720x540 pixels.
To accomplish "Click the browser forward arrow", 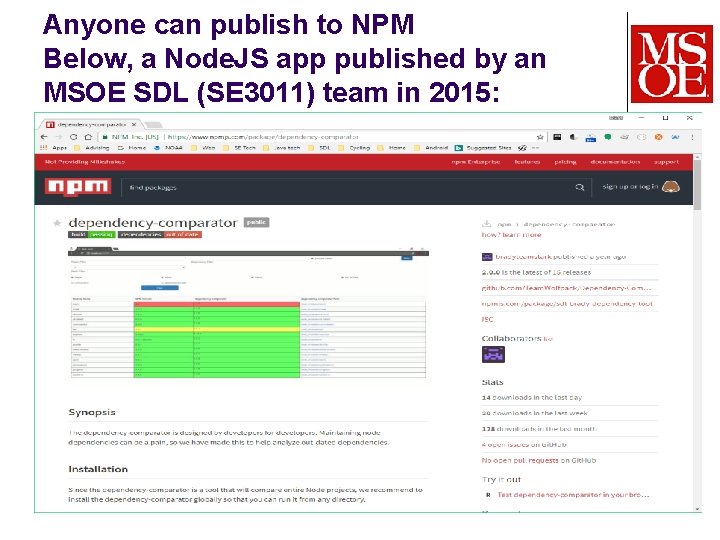I will [x=59, y=137].
